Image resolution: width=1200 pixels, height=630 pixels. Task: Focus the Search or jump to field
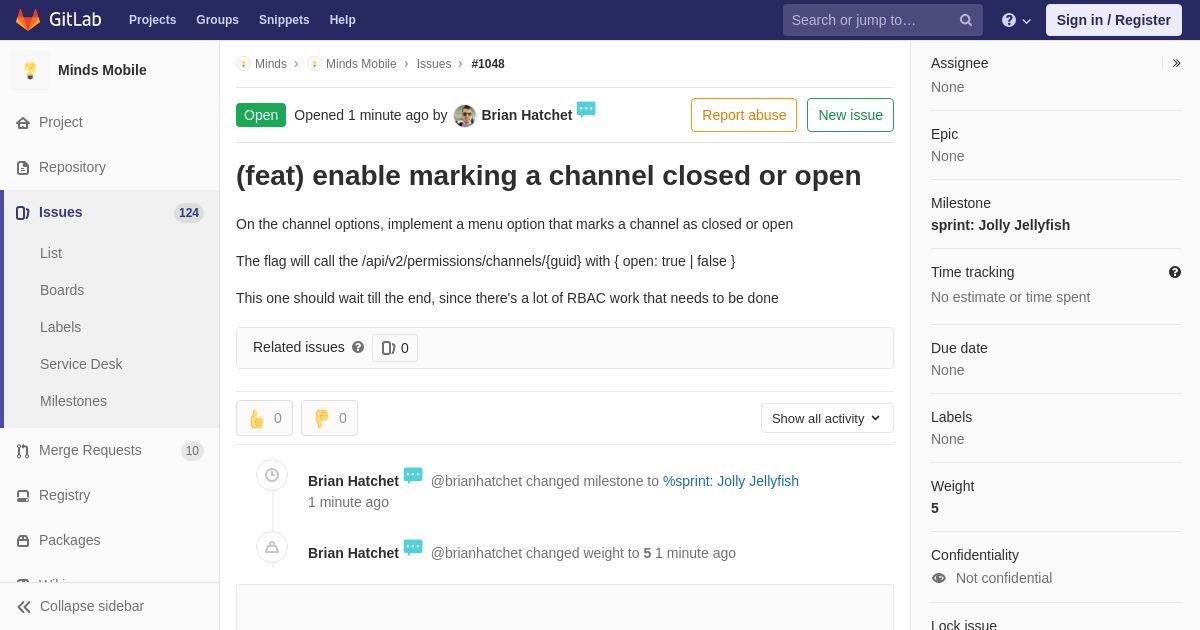tap(883, 20)
